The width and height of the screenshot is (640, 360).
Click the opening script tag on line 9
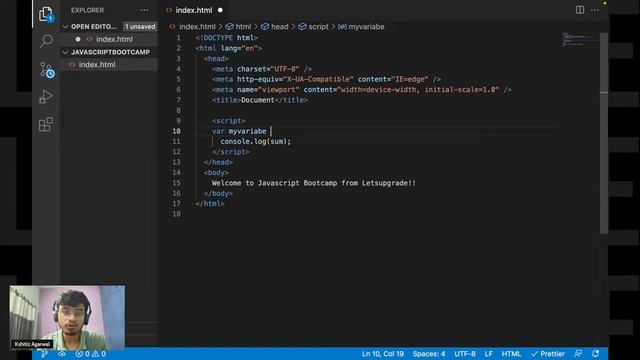pos(229,121)
